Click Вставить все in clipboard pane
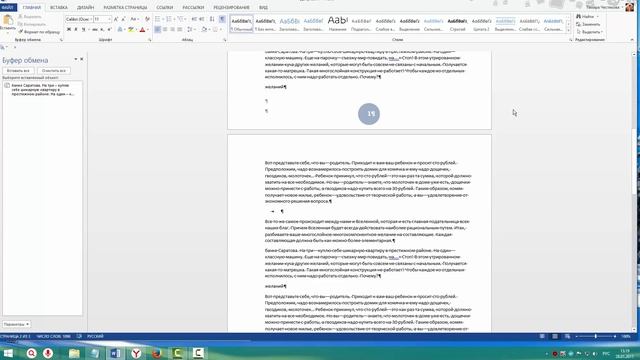This screenshot has height=360, width=640. click(x=18, y=71)
